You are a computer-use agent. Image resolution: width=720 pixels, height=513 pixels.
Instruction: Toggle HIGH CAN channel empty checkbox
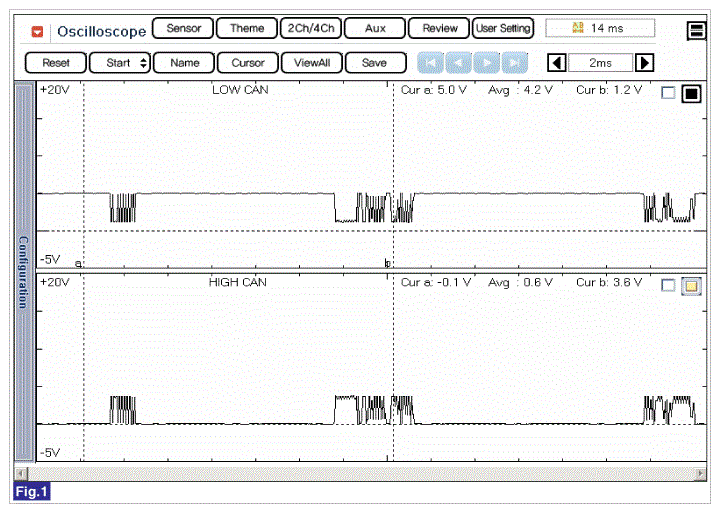(x=668, y=286)
